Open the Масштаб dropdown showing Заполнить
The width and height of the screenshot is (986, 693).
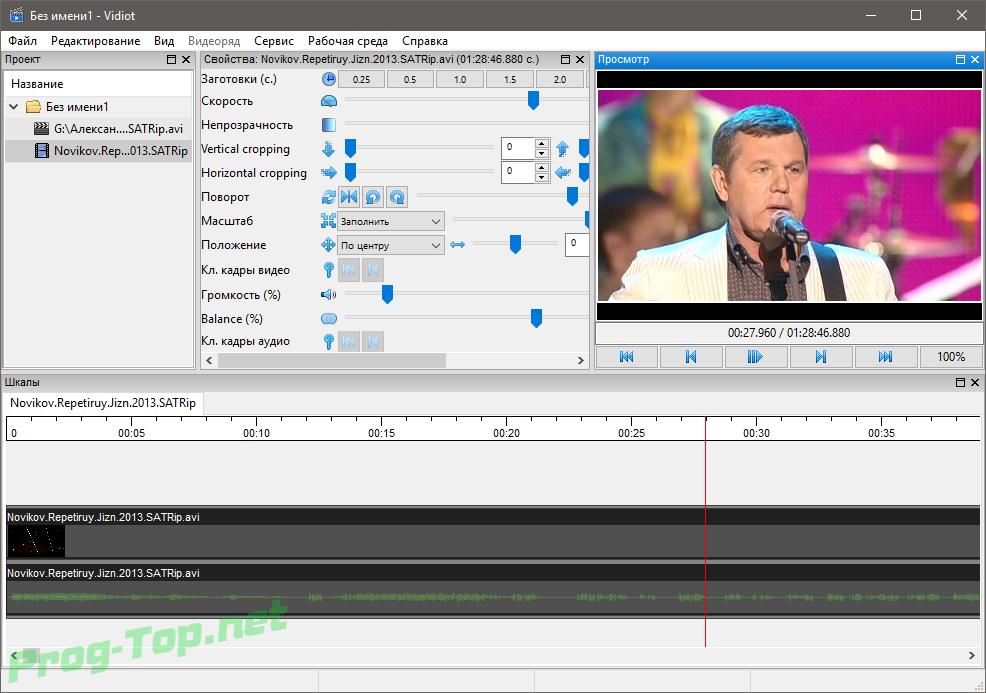pos(390,221)
